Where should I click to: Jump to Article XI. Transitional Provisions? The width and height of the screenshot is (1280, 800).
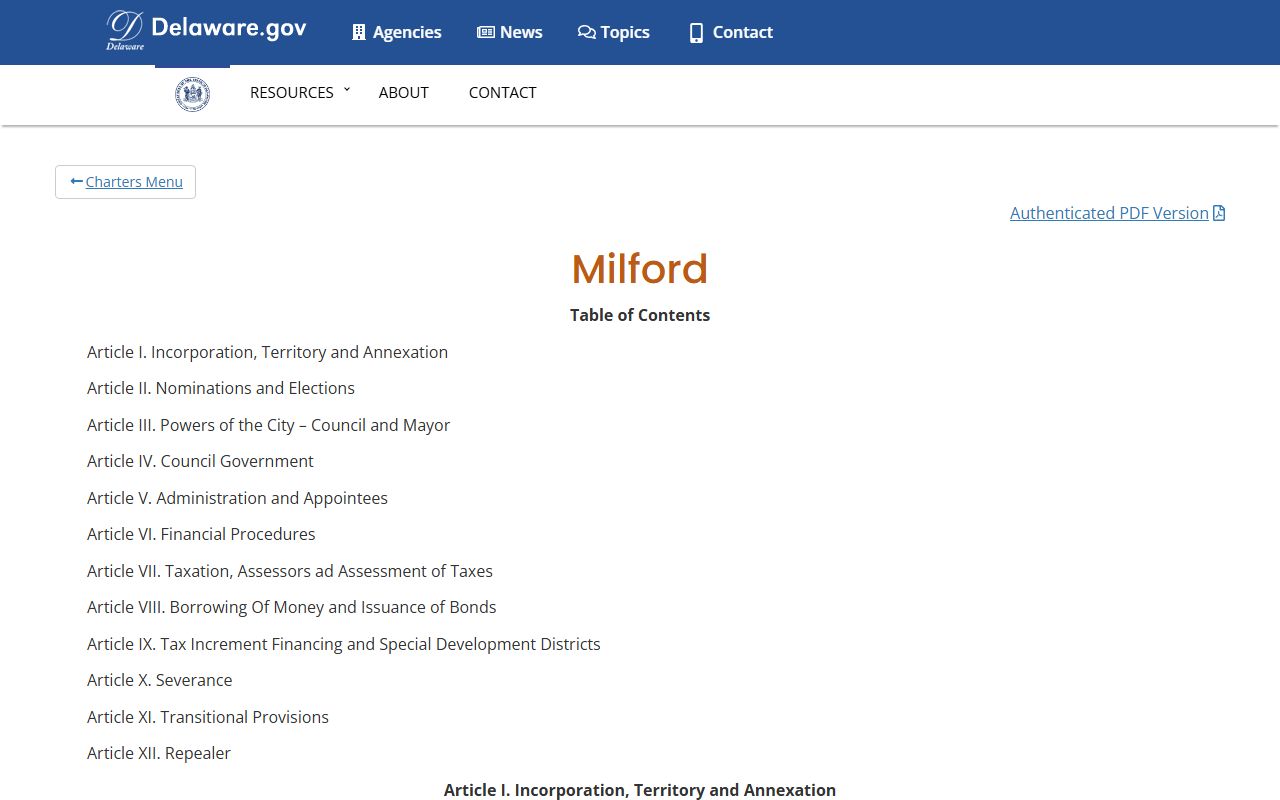[x=208, y=717]
